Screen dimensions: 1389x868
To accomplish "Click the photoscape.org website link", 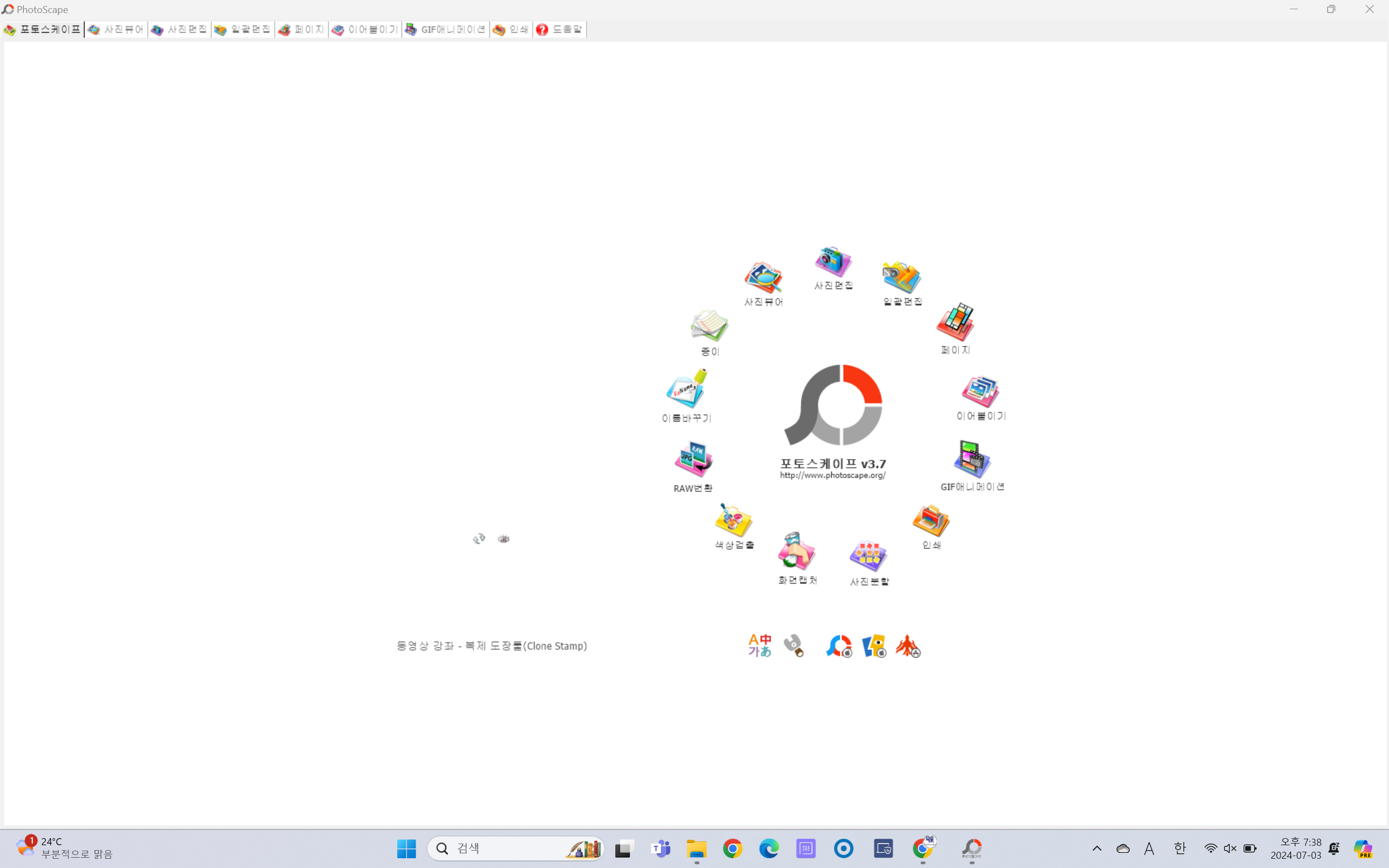I will point(832,475).
